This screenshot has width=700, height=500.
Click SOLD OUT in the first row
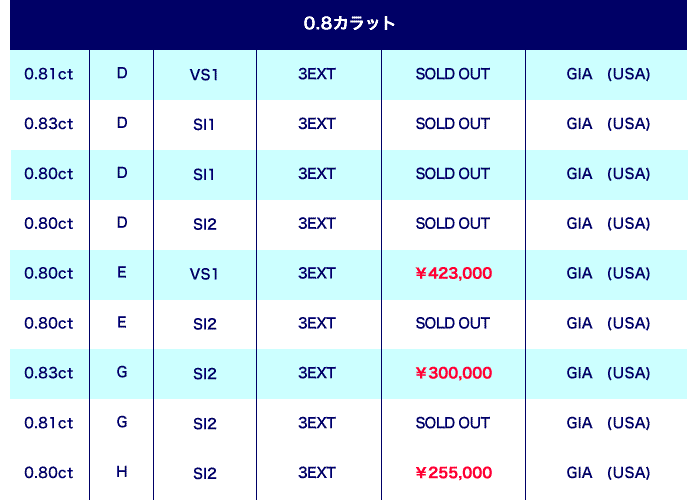tap(453, 74)
